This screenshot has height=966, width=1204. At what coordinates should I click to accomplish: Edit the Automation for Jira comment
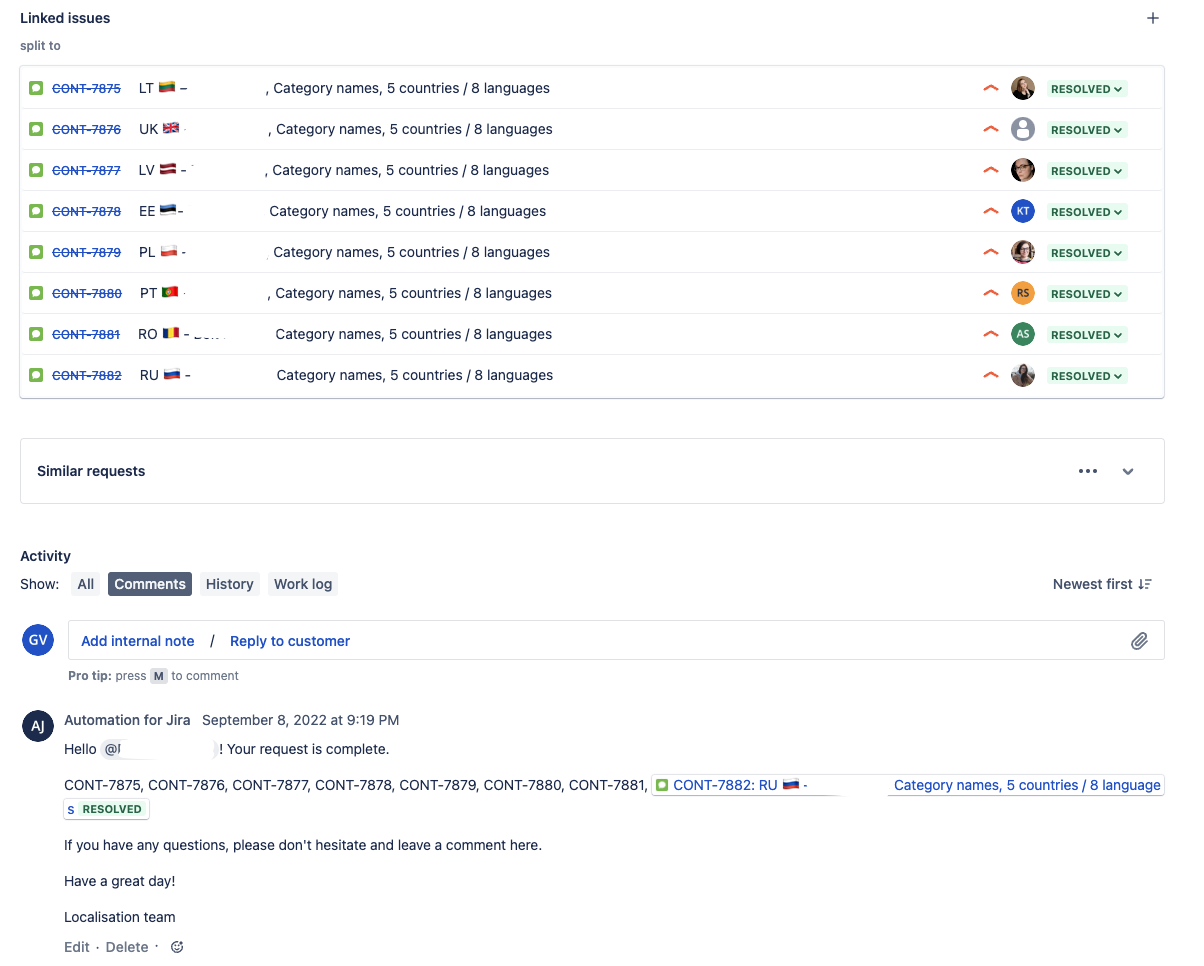77,947
